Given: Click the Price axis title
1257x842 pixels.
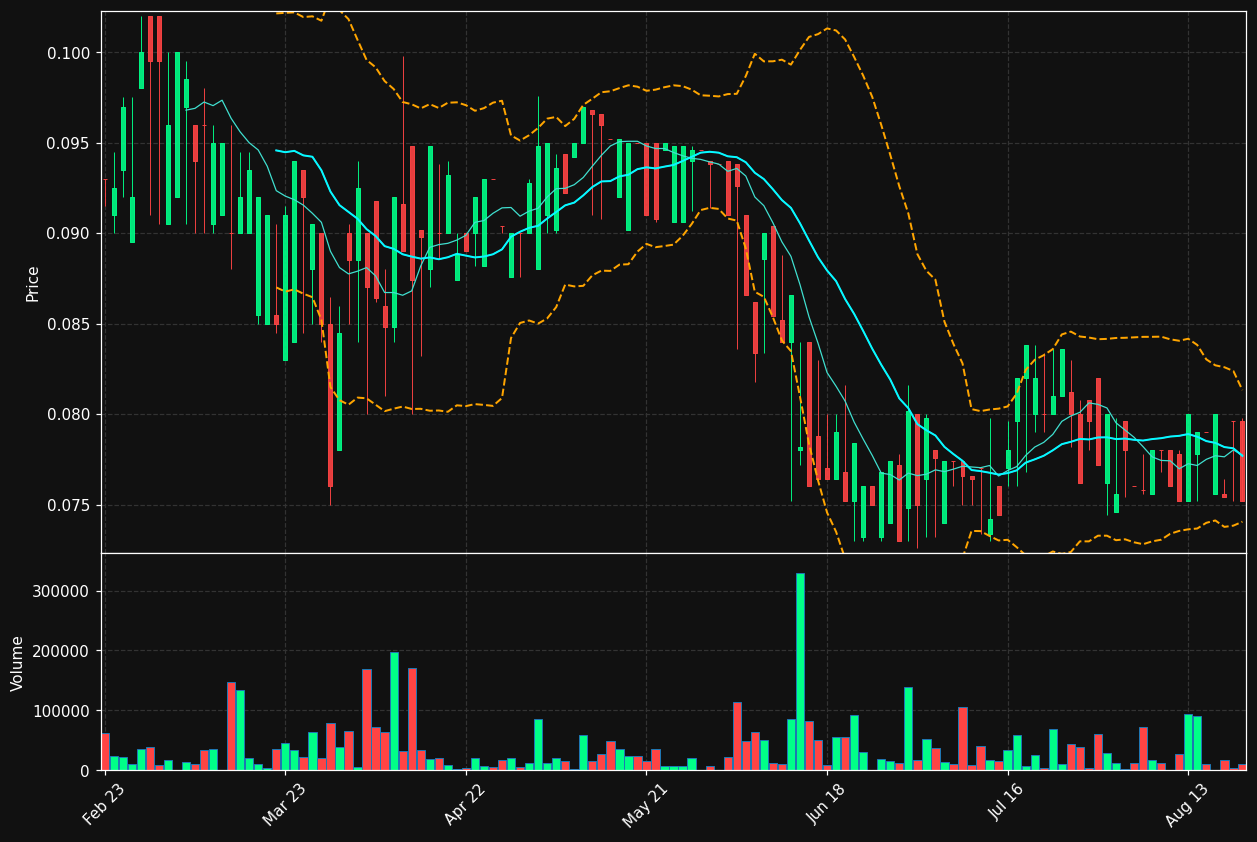Looking at the screenshot, I should 33,283.
